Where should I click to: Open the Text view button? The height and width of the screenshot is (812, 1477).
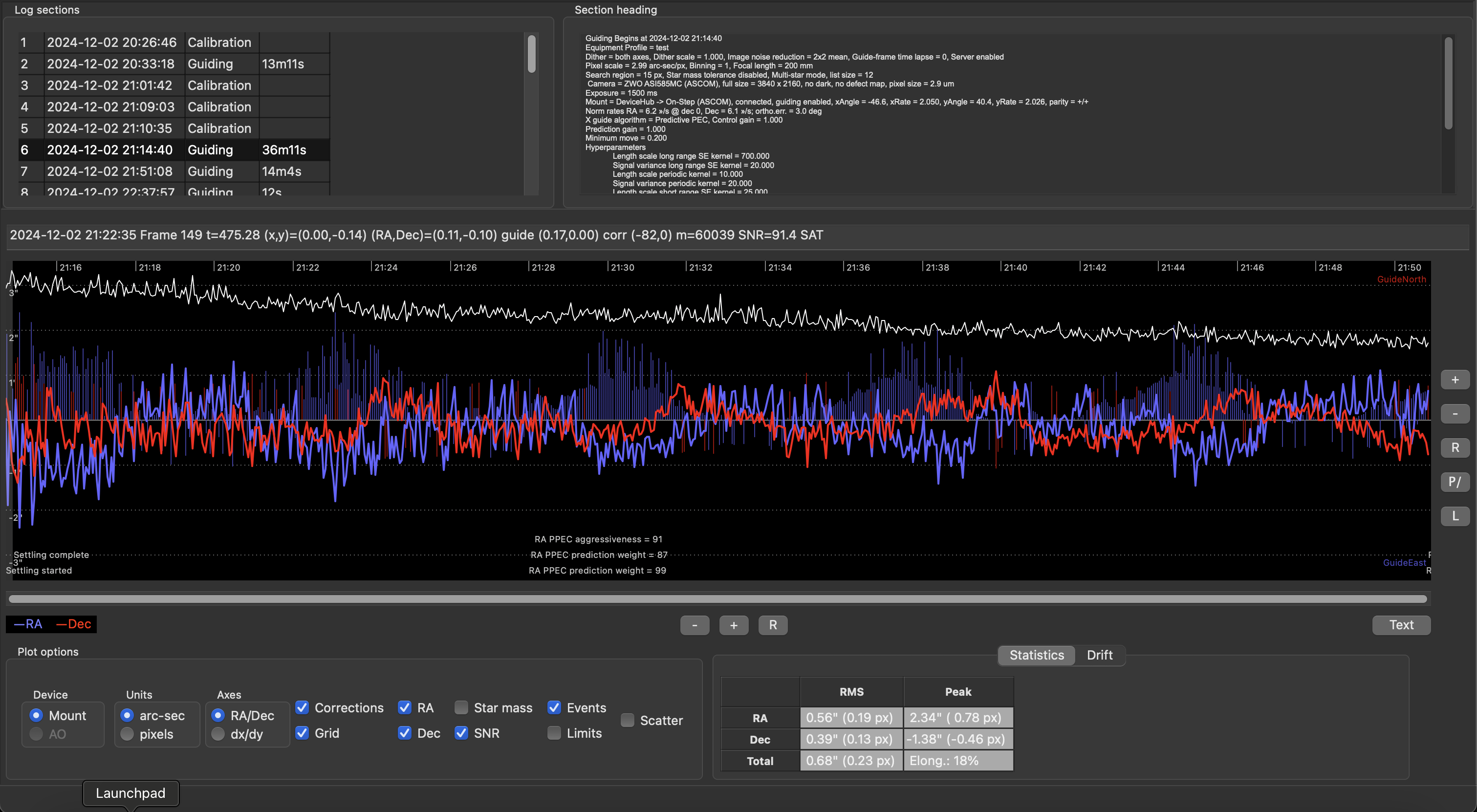[1401, 625]
